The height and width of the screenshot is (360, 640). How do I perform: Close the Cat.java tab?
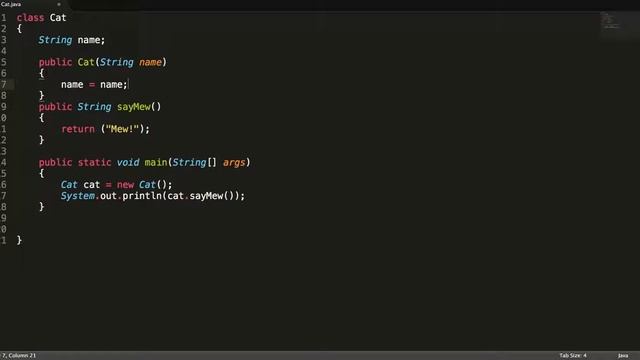[59, 4]
